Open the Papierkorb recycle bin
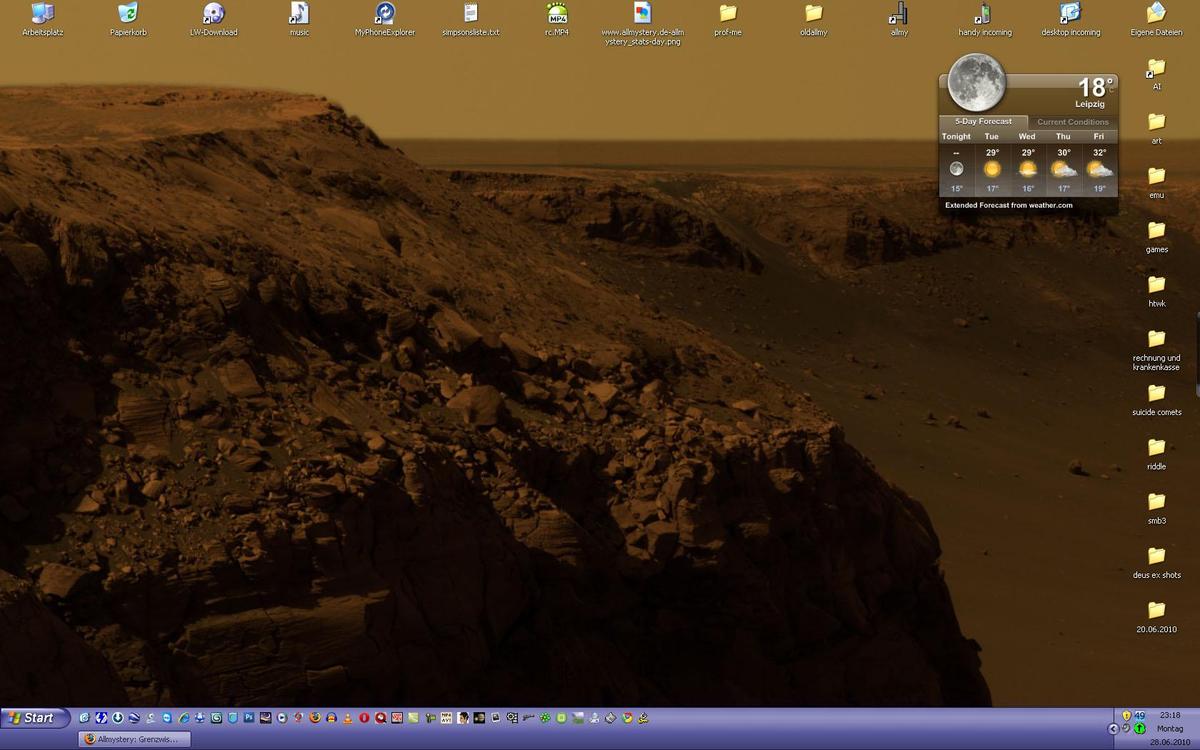1200x750 pixels. [x=127, y=14]
